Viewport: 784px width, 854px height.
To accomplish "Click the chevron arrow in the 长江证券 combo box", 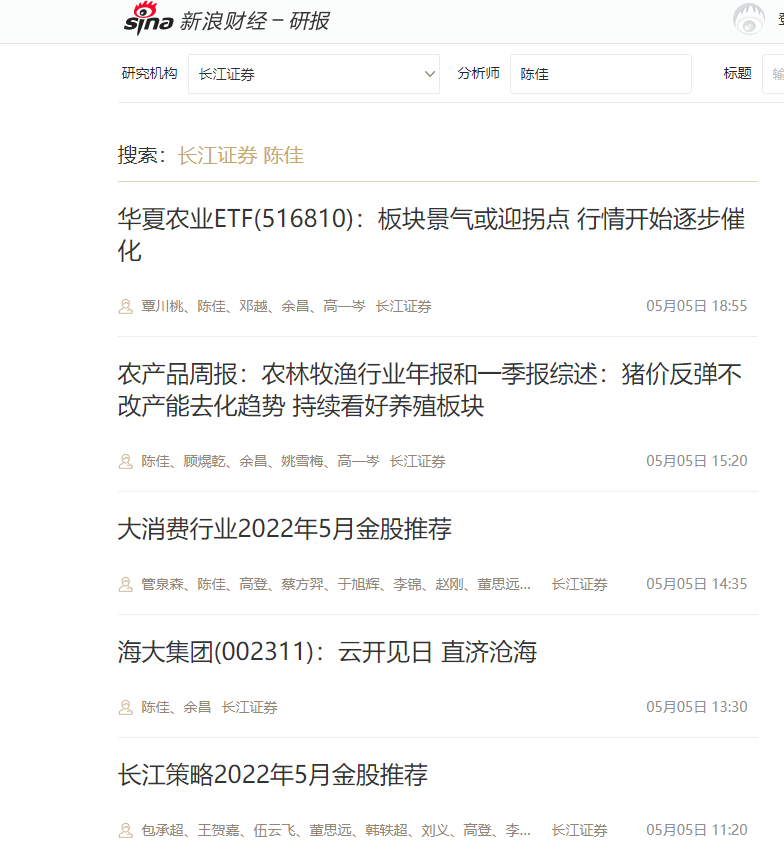I will tap(430, 74).
